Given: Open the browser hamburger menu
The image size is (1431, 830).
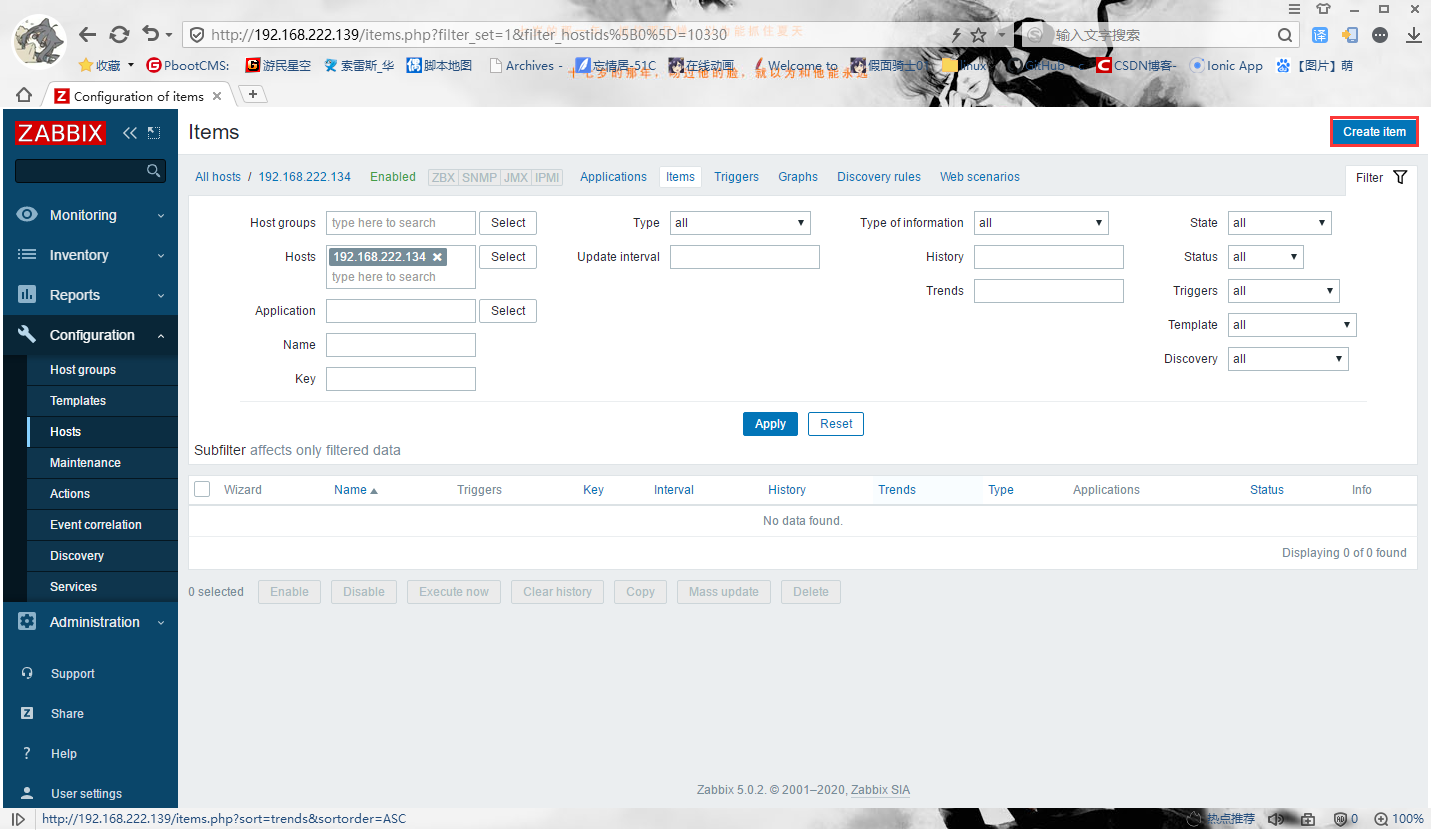Looking at the screenshot, I should [1295, 8].
